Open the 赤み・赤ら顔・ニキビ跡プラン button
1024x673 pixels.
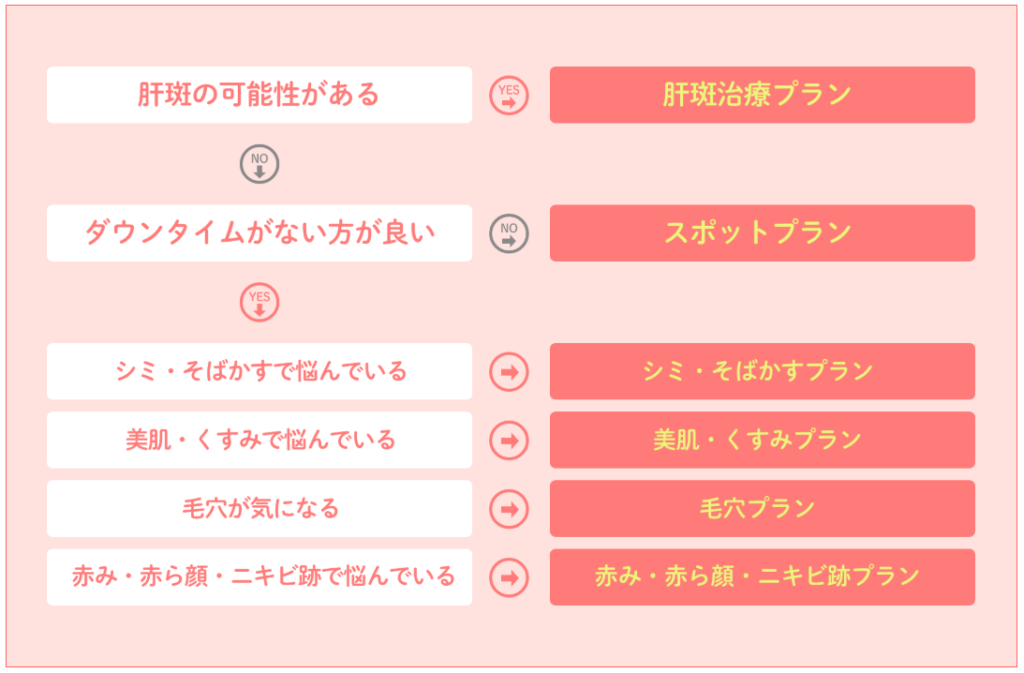[762, 577]
